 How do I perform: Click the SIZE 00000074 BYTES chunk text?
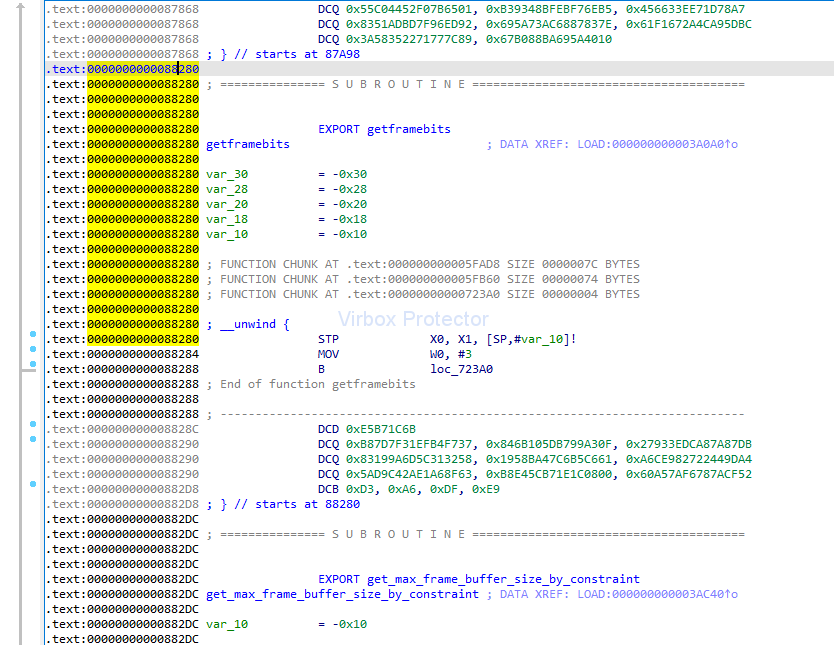tap(573, 279)
